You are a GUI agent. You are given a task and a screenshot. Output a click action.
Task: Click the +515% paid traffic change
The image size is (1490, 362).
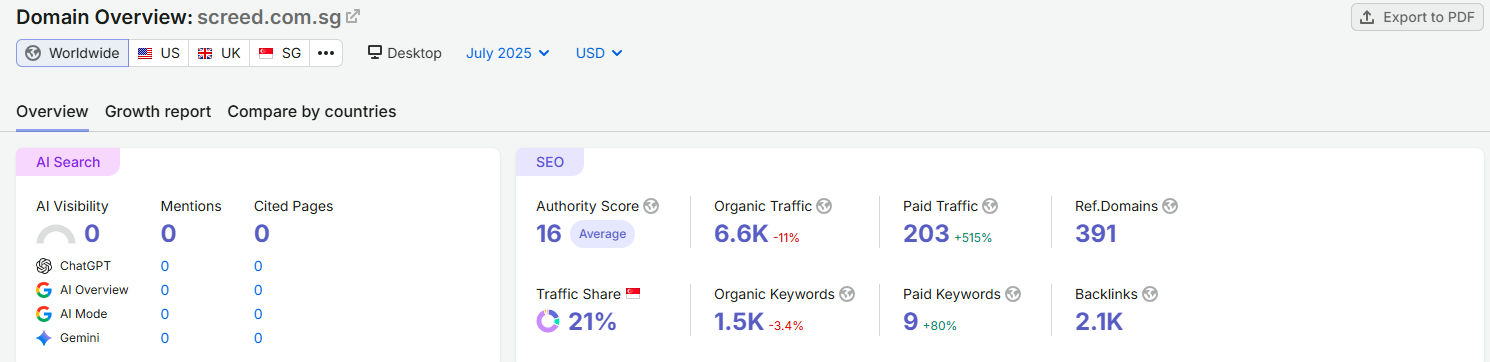973,238
